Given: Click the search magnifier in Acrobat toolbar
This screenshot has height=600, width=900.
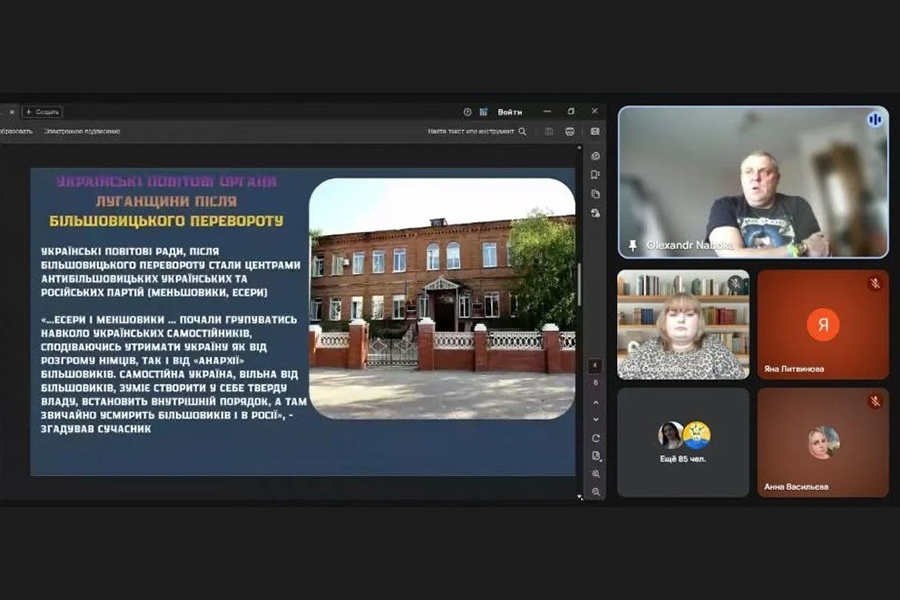Looking at the screenshot, I should tap(522, 131).
